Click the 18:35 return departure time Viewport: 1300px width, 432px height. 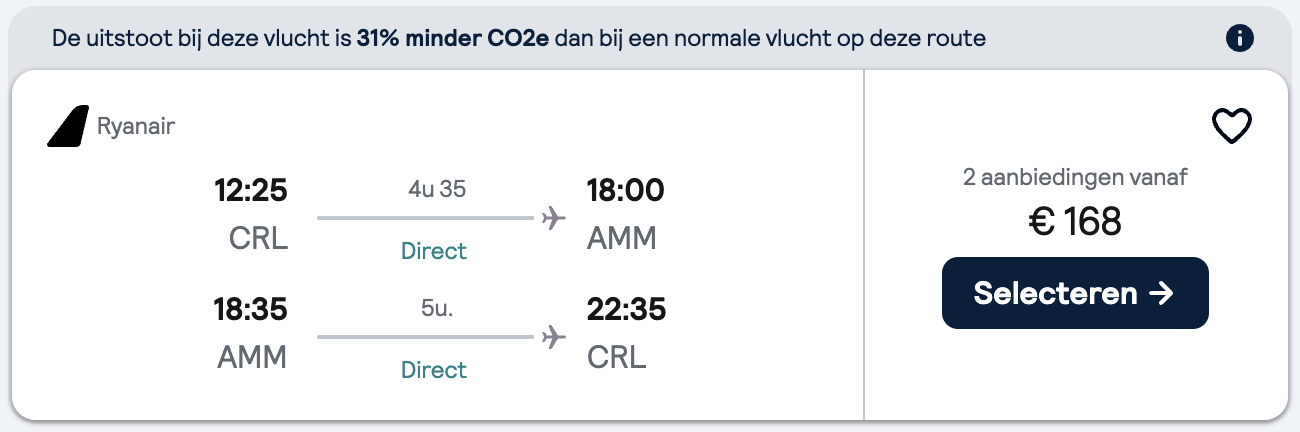[x=251, y=309]
